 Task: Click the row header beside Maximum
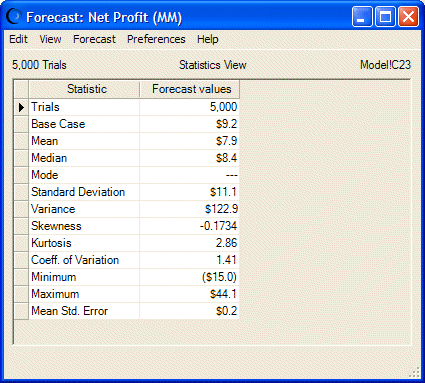21,294
